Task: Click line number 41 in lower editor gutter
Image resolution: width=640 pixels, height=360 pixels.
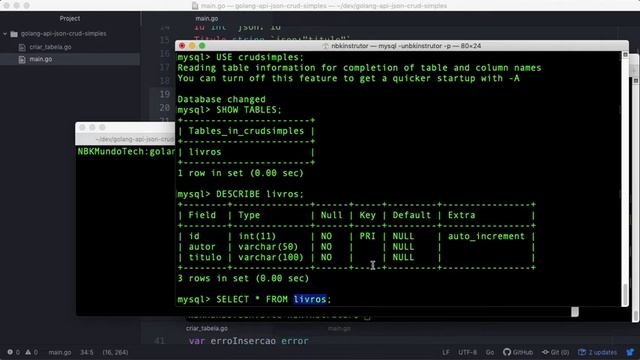Action: (160, 340)
